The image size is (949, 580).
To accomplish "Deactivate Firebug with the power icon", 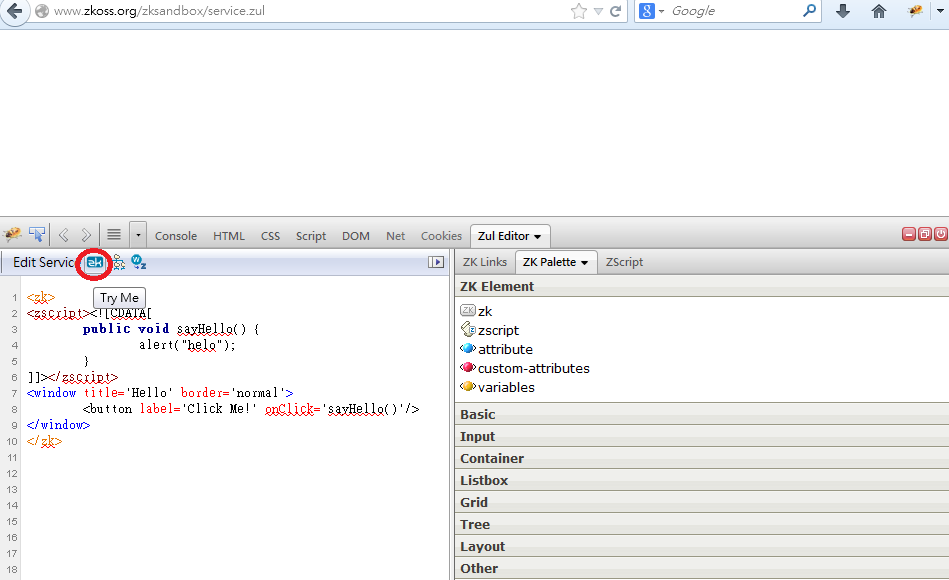I will click(941, 234).
